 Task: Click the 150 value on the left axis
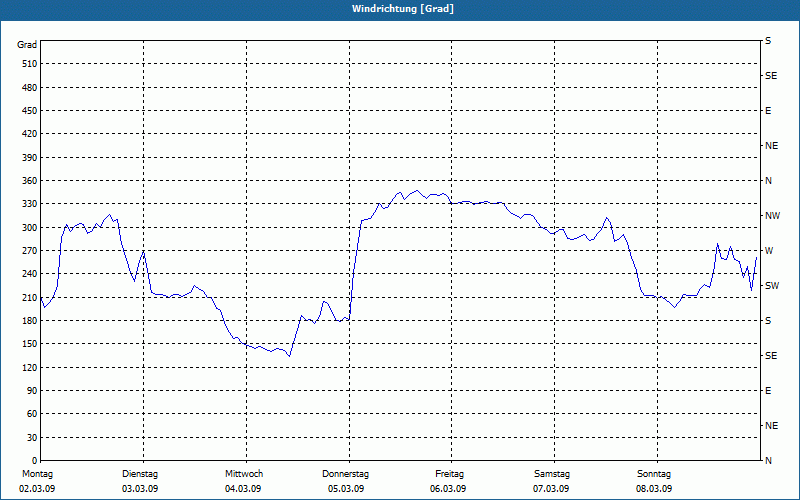(x=30, y=344)
